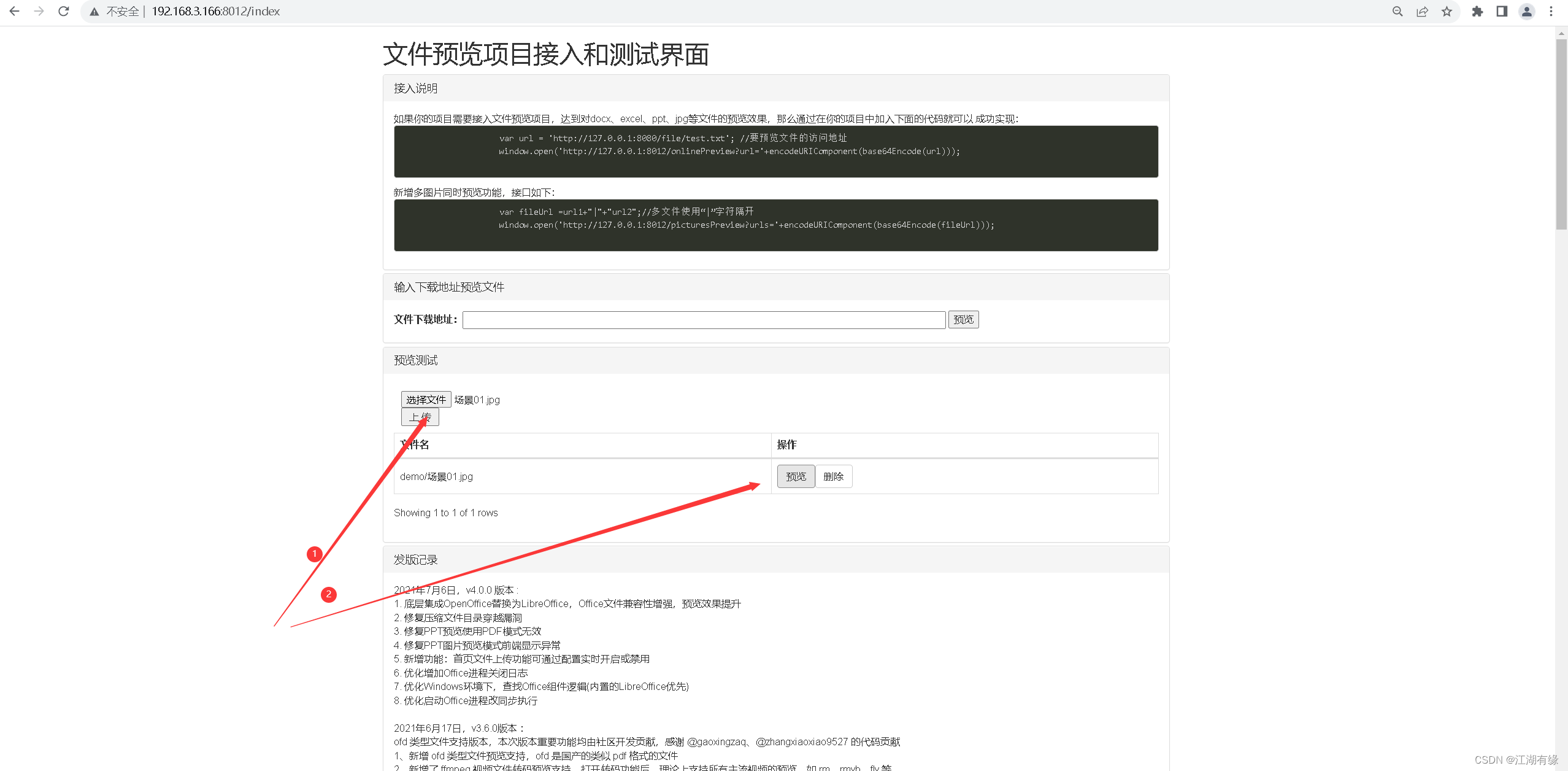Image resolution: width=1568 pixels, height=771 pixels.
Task: Open the browser zoom magnifier icon
Action: click(1397, 12)
